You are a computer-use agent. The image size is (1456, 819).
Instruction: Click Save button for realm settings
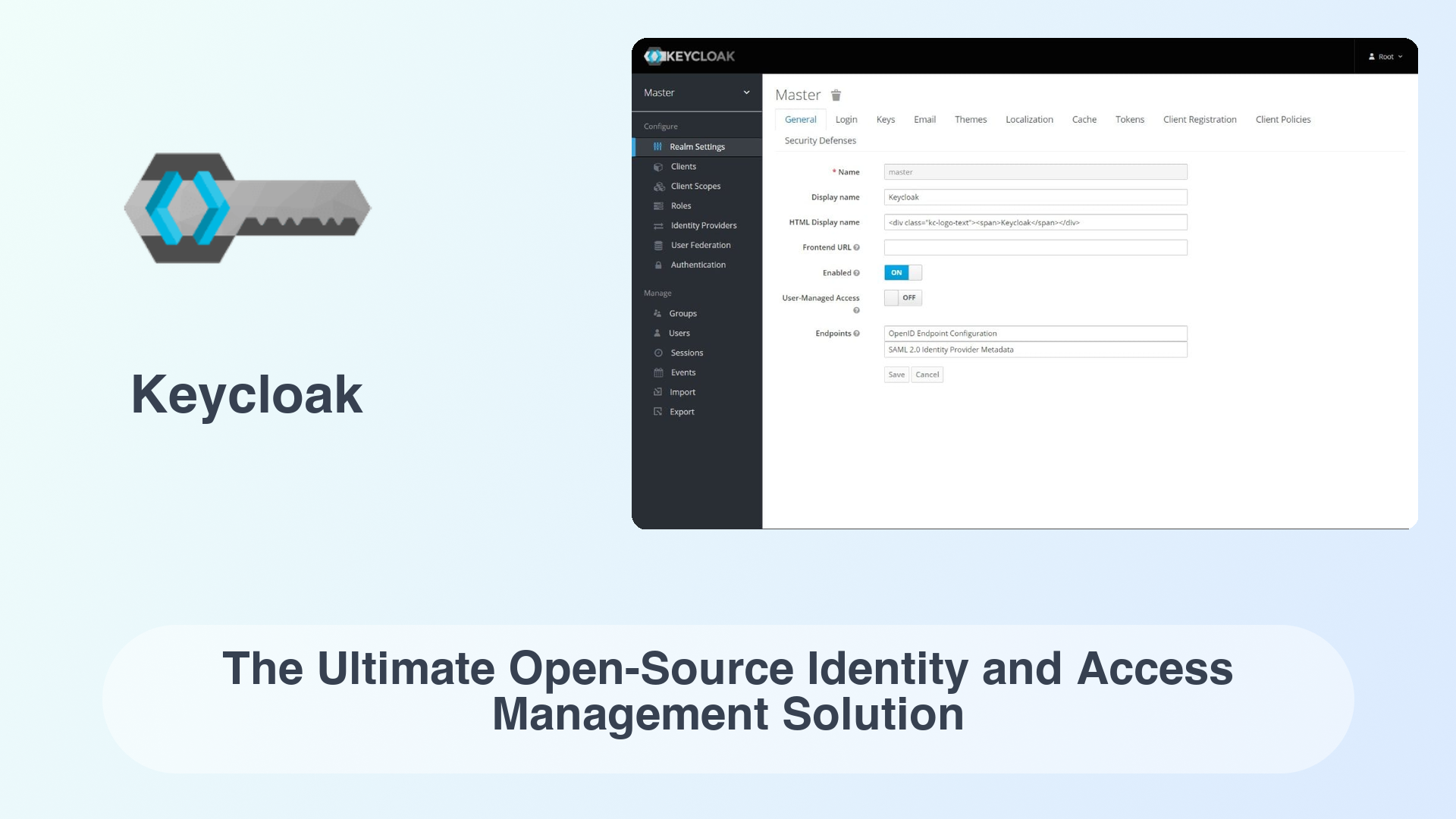pyautogui.click(x=897, y=374)
